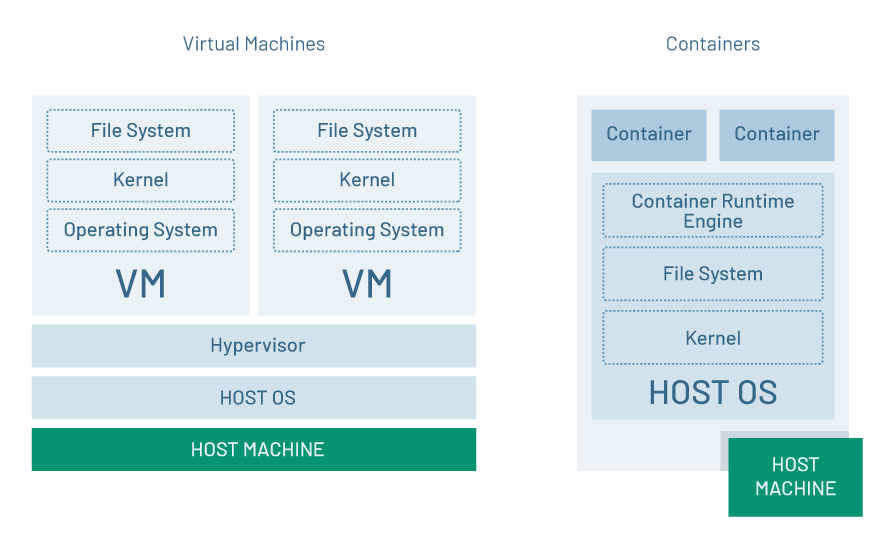Viewport: 888px width, 555px height.
Task: Click the Virtual Machines heading
Action: point(253,44)
